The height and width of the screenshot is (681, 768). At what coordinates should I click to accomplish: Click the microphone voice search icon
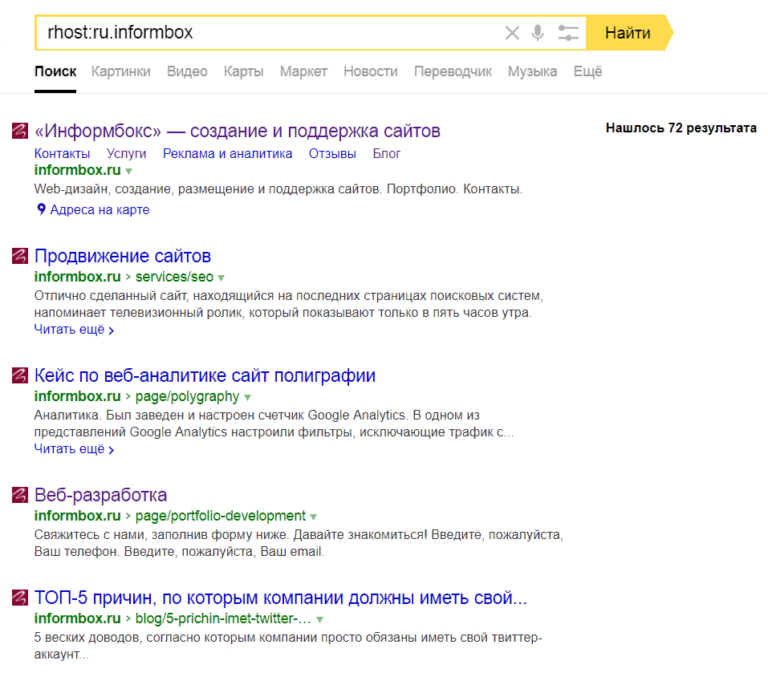pos(538,33)
